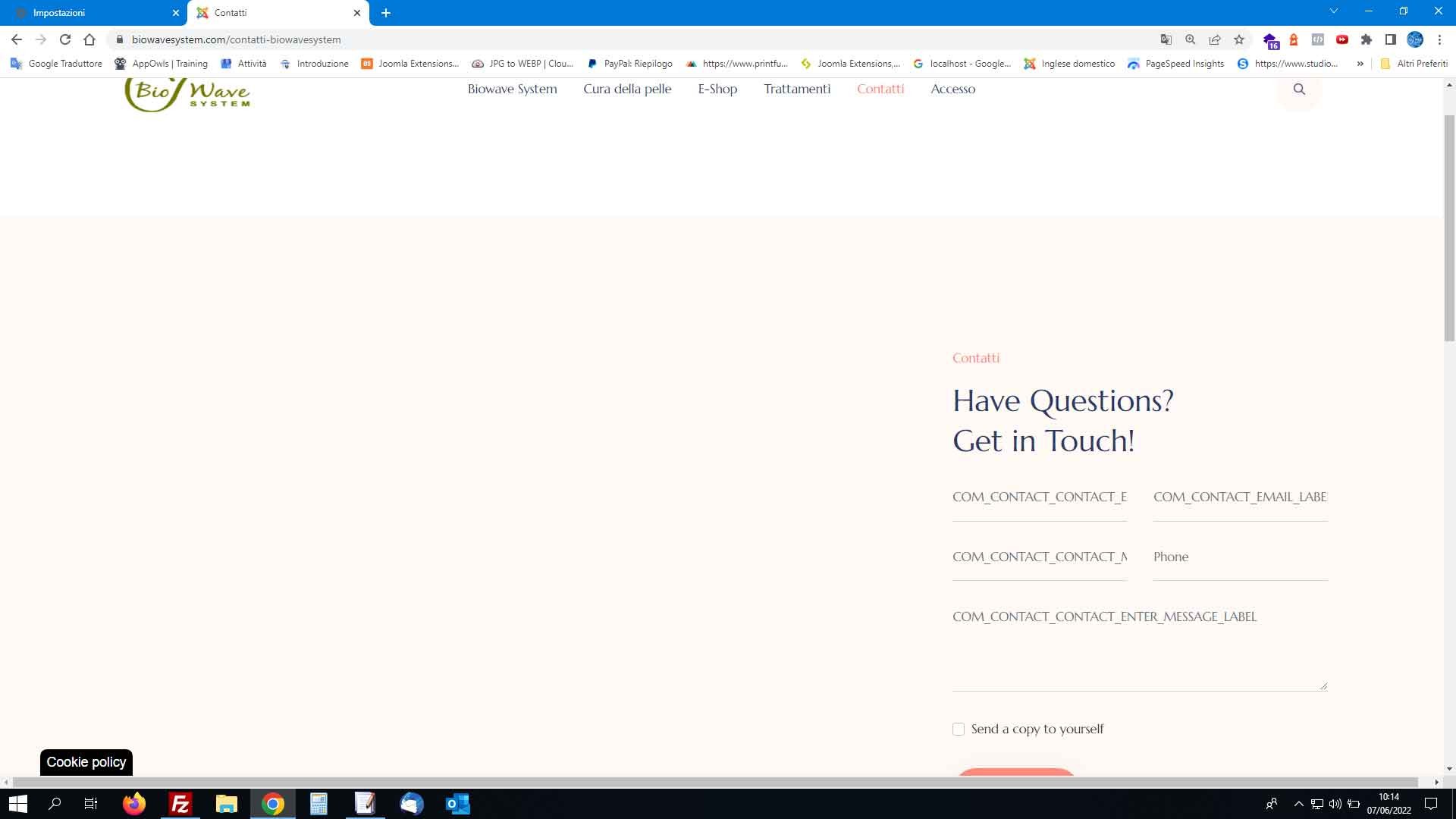The width and height of the screenshot is (1456, 819).
Task: Go to the E-Shop page link
Action: point(717,89)
